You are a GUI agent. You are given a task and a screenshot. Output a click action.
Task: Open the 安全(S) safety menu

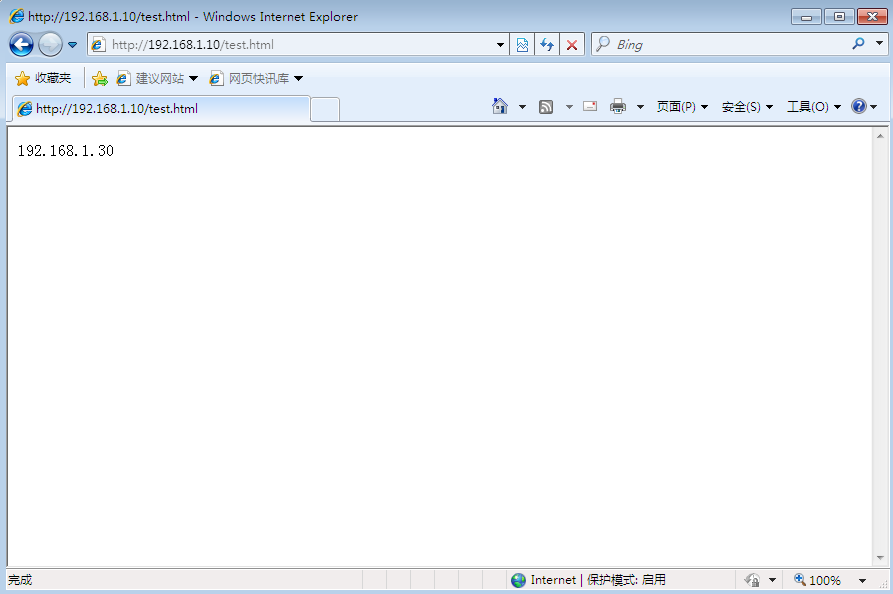click(747, 106)
